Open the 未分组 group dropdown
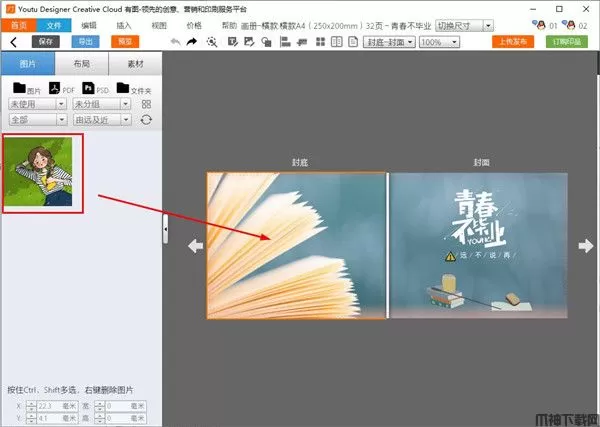Screen dimensions: 600x427 (101, 104)
